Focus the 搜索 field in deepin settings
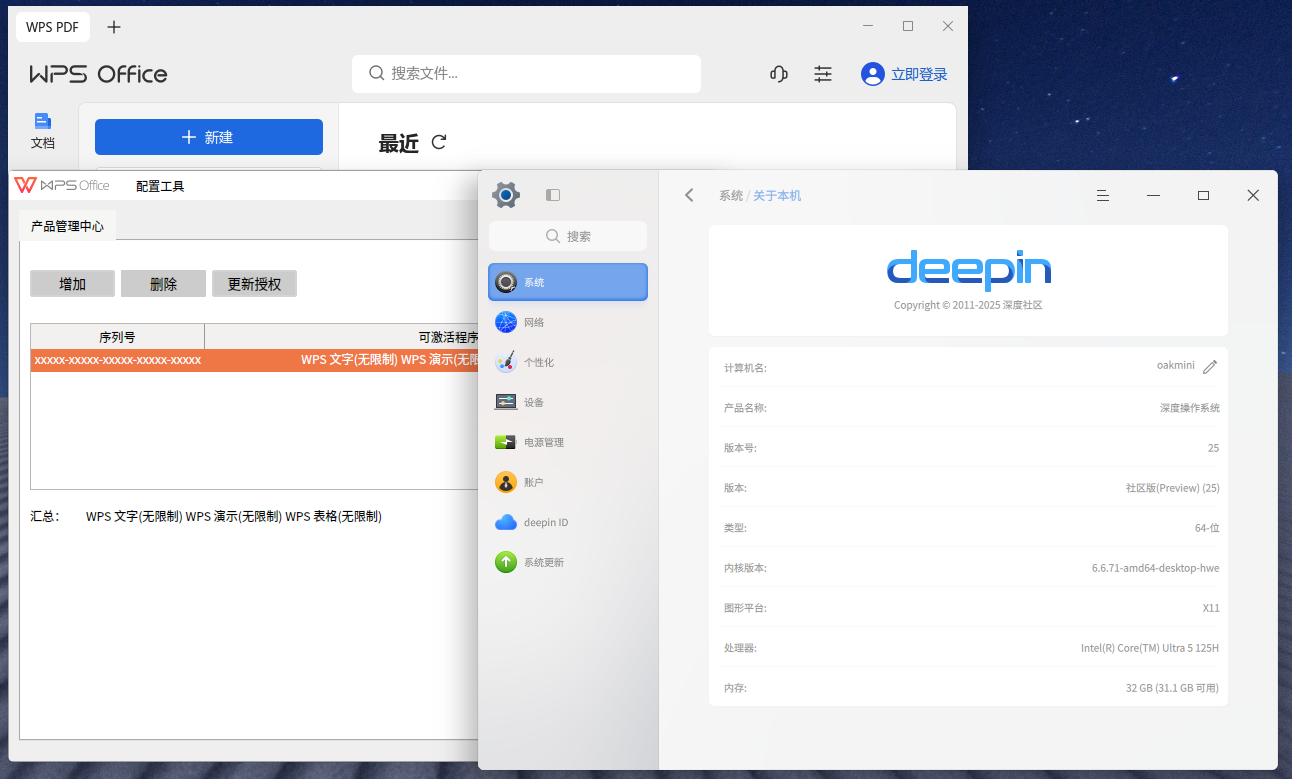This screenshot has width=1292, height=779. (568, 236)
